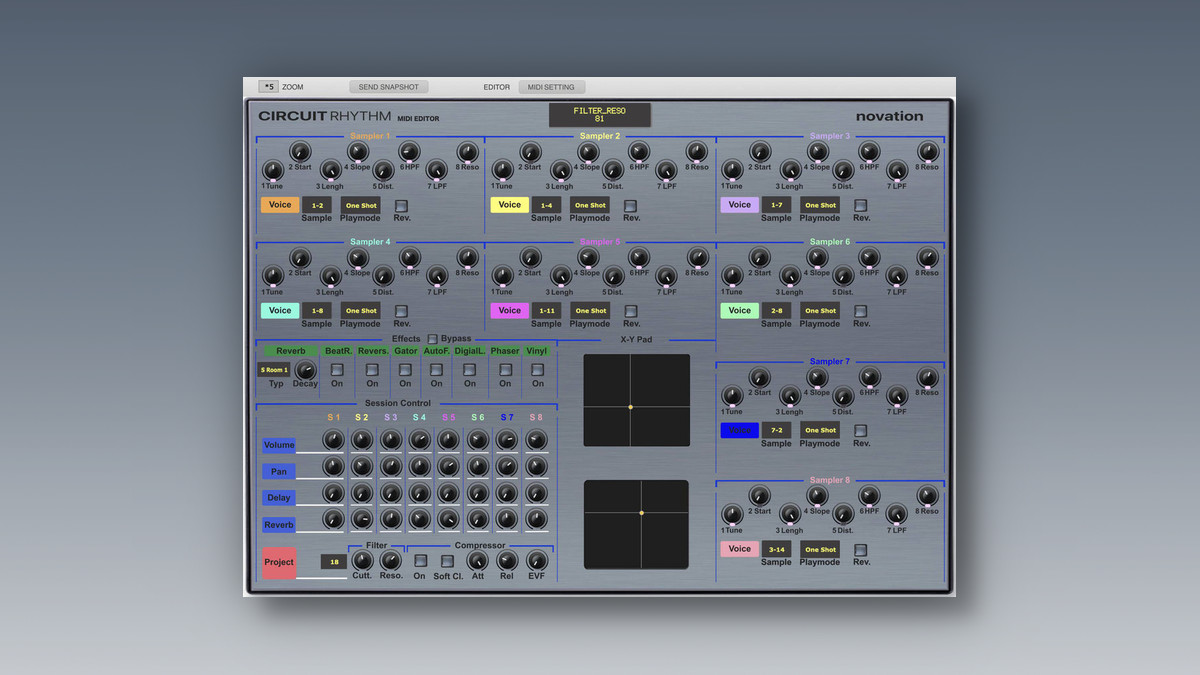Click the S3 Pan knob
Viewport: 1200px width, 675px height.
pyautogui.click(x=391, y=467)
